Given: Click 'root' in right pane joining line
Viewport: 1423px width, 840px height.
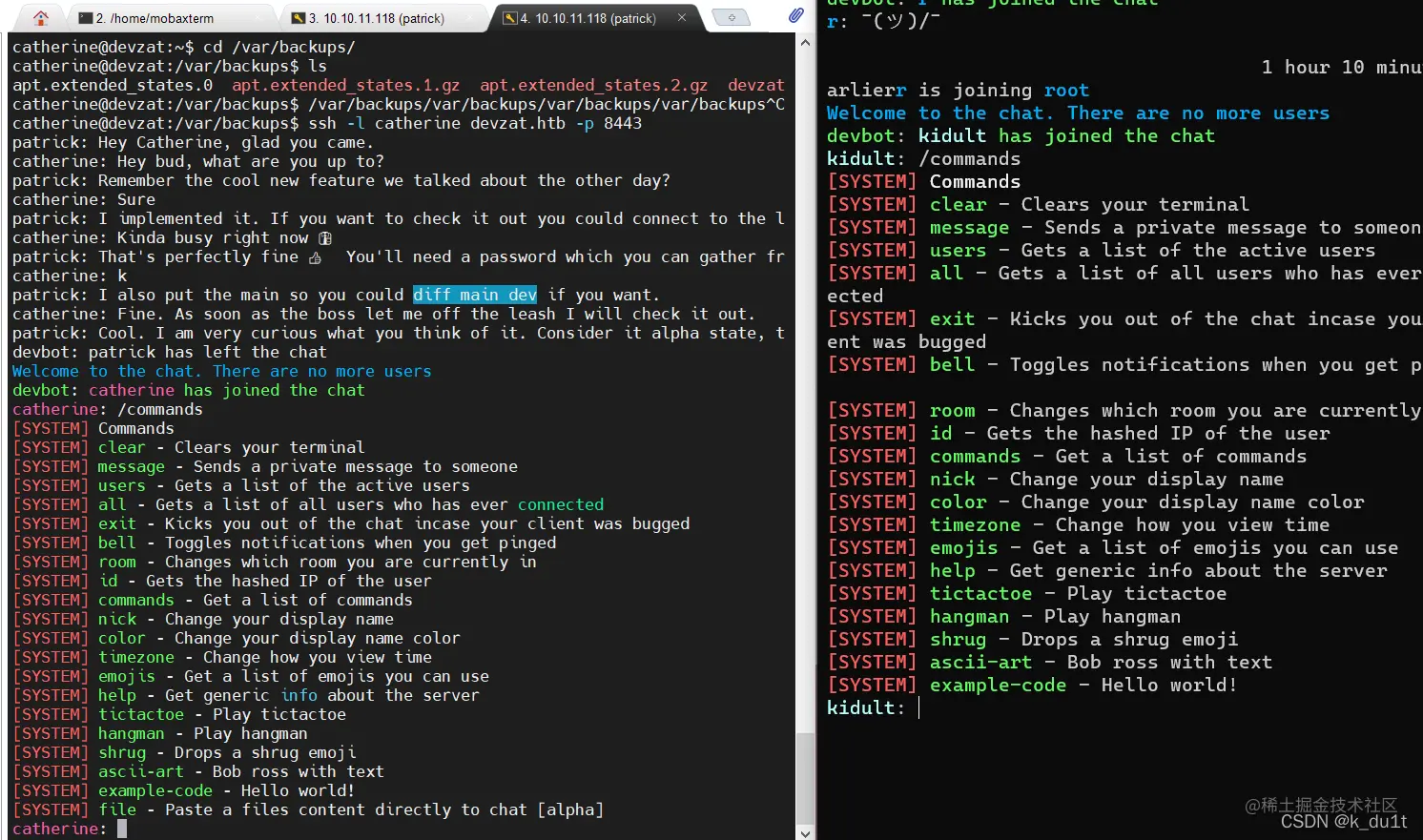Looking at the screenshot, I should 1066,90.
